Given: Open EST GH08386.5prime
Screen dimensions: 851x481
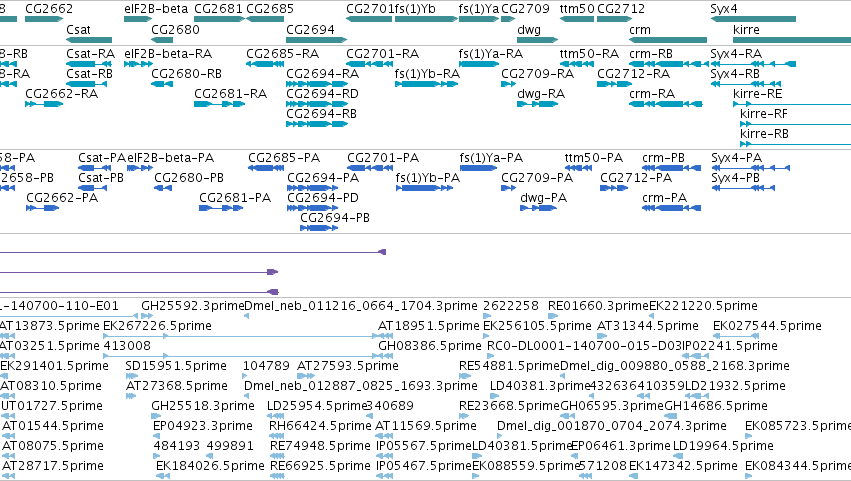Looking at the screenshot, I should [x=385, y=356].
